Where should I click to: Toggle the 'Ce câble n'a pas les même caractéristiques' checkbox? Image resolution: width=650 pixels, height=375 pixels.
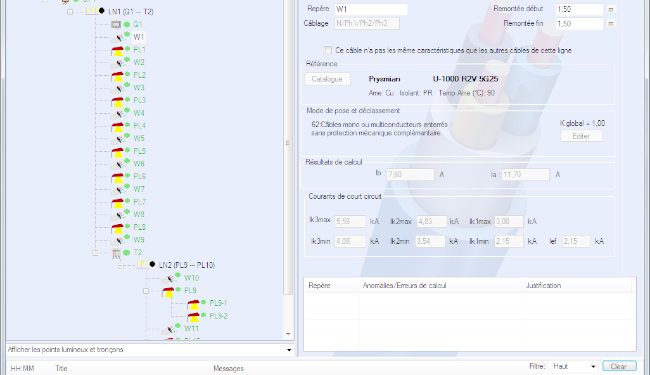[x=328, y=50]
